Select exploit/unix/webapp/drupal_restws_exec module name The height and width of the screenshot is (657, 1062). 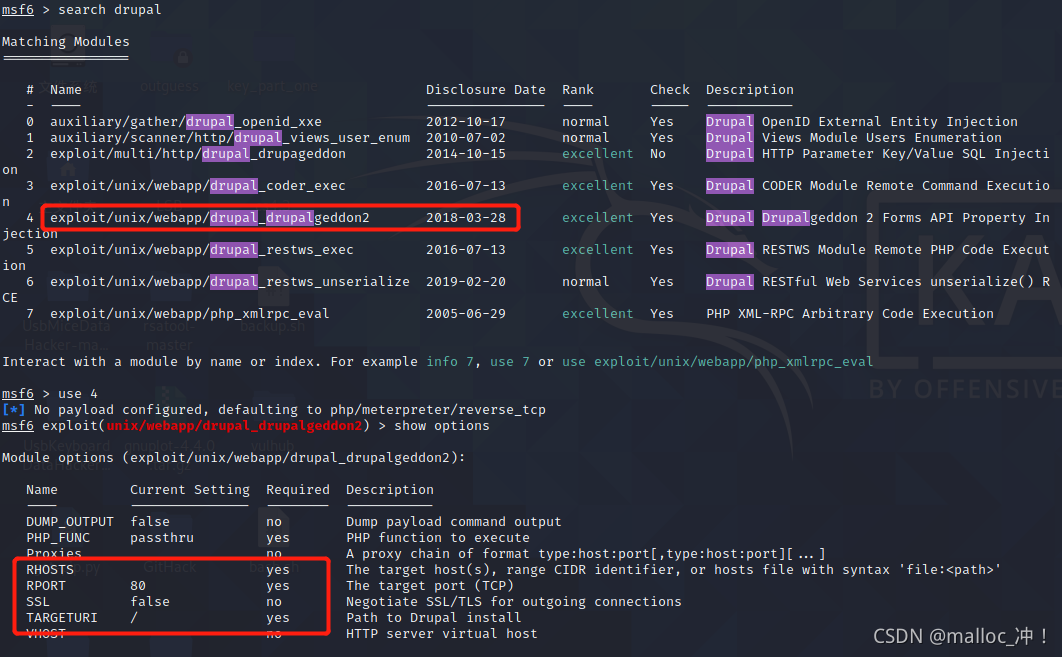[202, 250]
